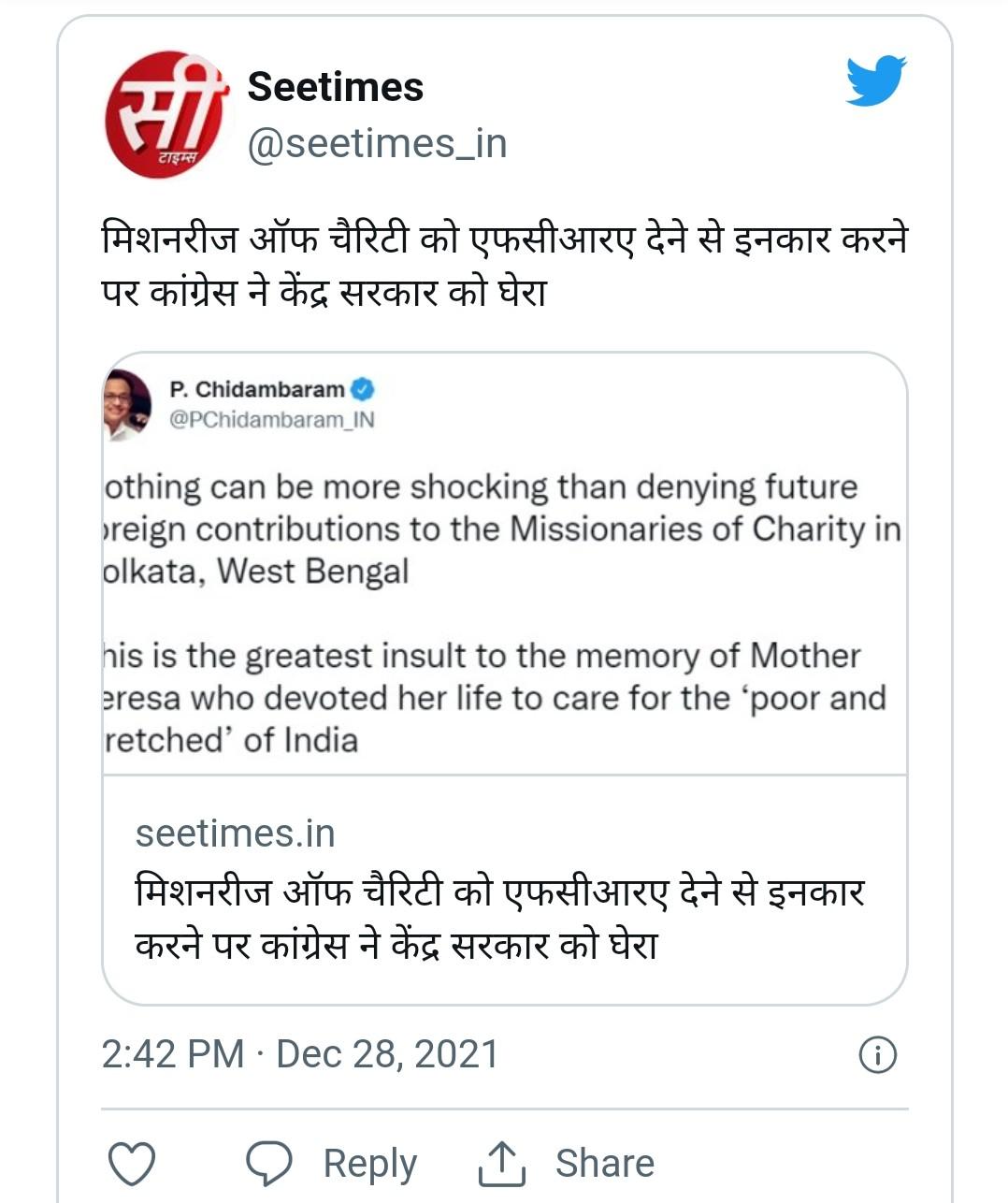This screenshot has width=1008, height=1203.
Task: Open the Seetimes account name
Action: point(335,87)
